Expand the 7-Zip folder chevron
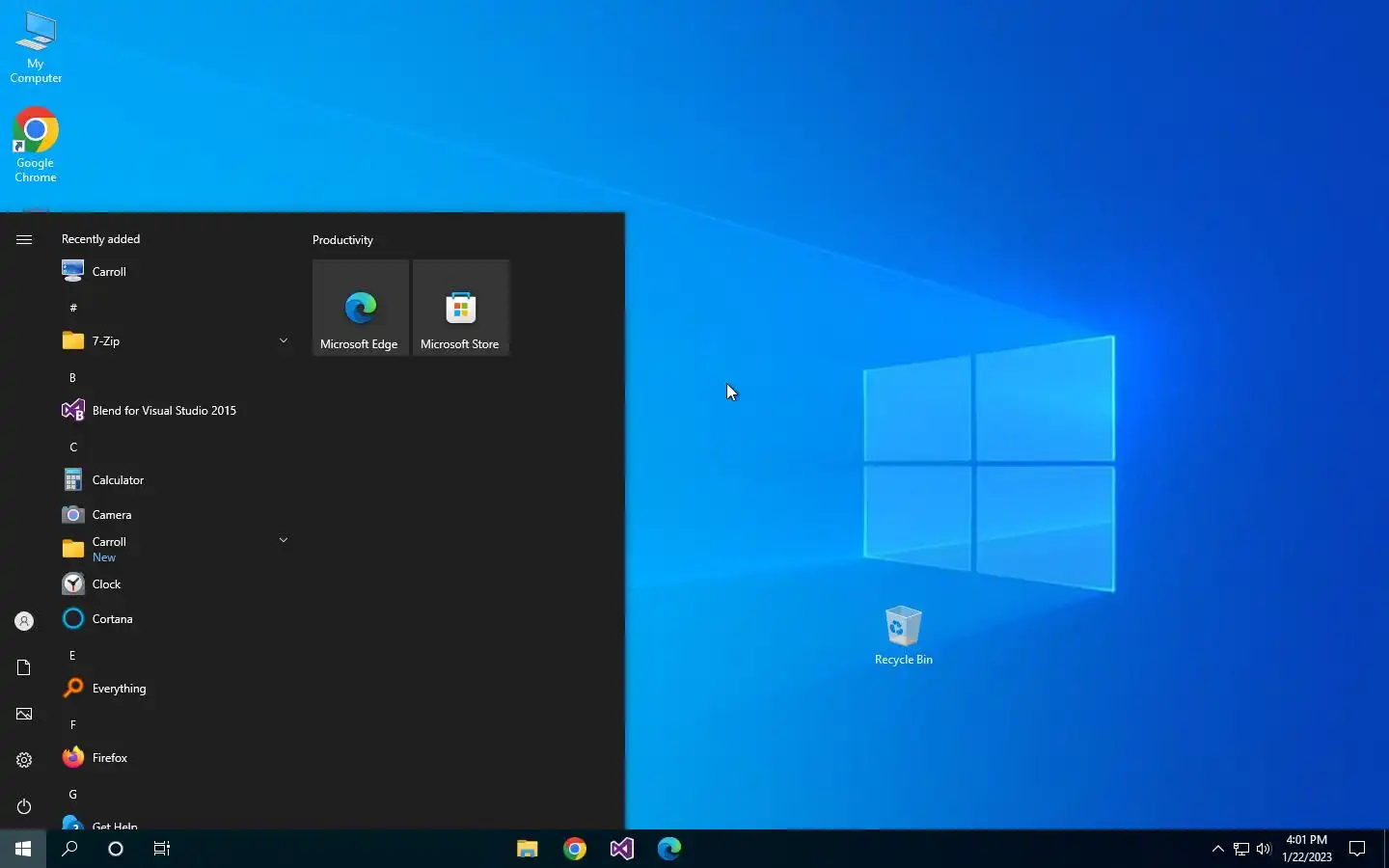The height and width of the screenshot is (868, 1389). tap(284, 340)
